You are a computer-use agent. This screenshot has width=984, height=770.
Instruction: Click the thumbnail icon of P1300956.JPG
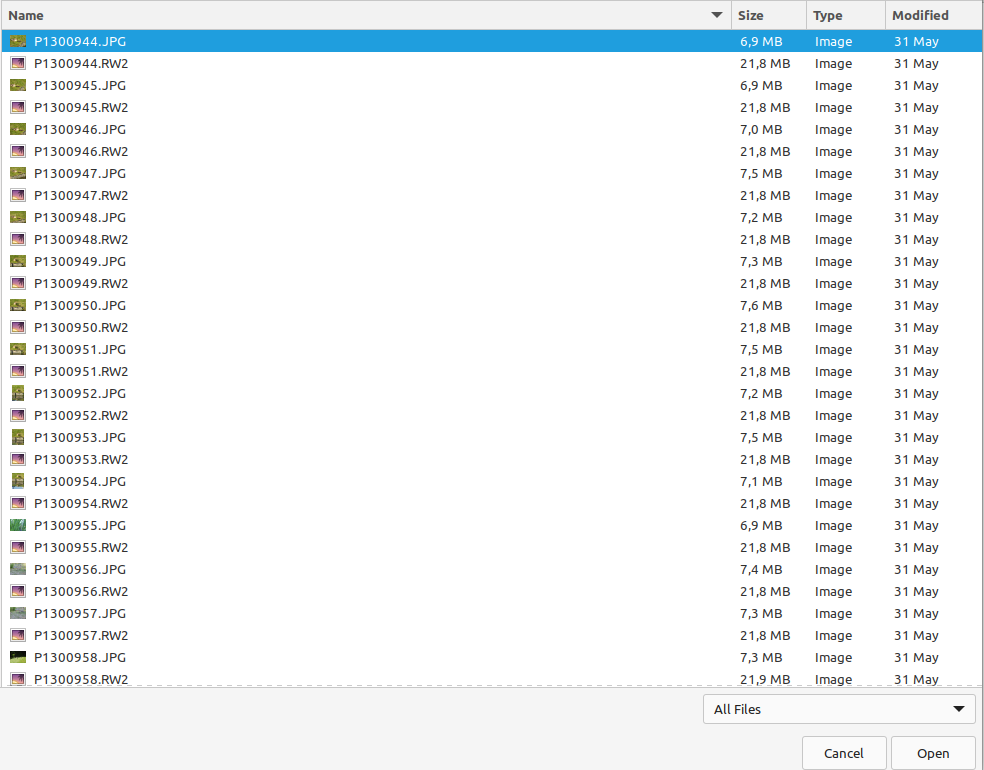tap(18, 569)
